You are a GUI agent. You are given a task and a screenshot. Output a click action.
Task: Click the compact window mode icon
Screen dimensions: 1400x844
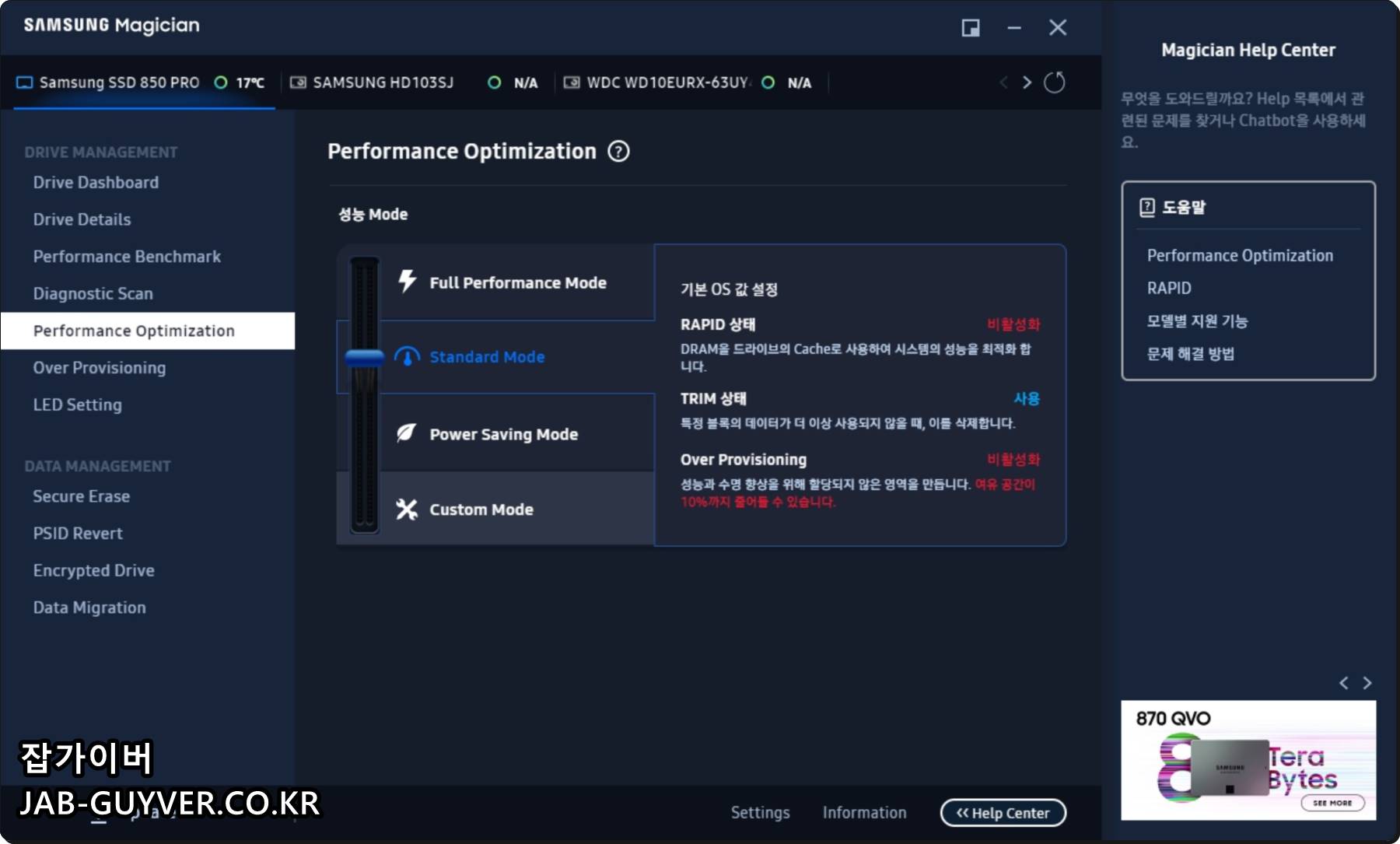[x=971, y=28]
